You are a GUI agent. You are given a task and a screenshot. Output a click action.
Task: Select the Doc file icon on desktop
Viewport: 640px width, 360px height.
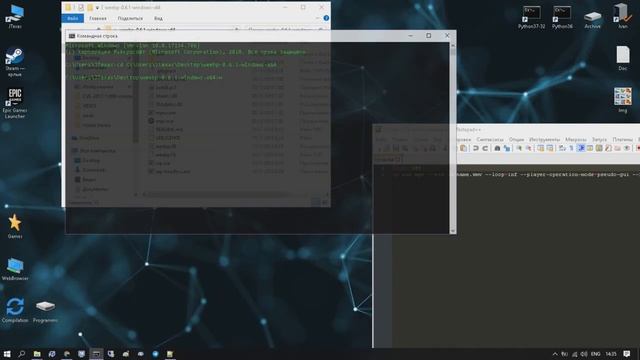click(x=622, y=58)
